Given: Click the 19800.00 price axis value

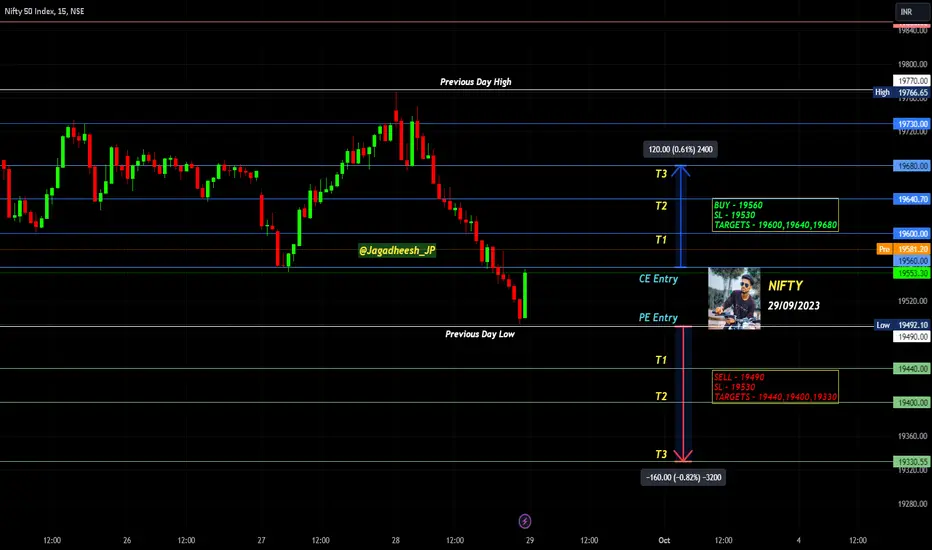Looking at the screenshot, I should 912,64.
